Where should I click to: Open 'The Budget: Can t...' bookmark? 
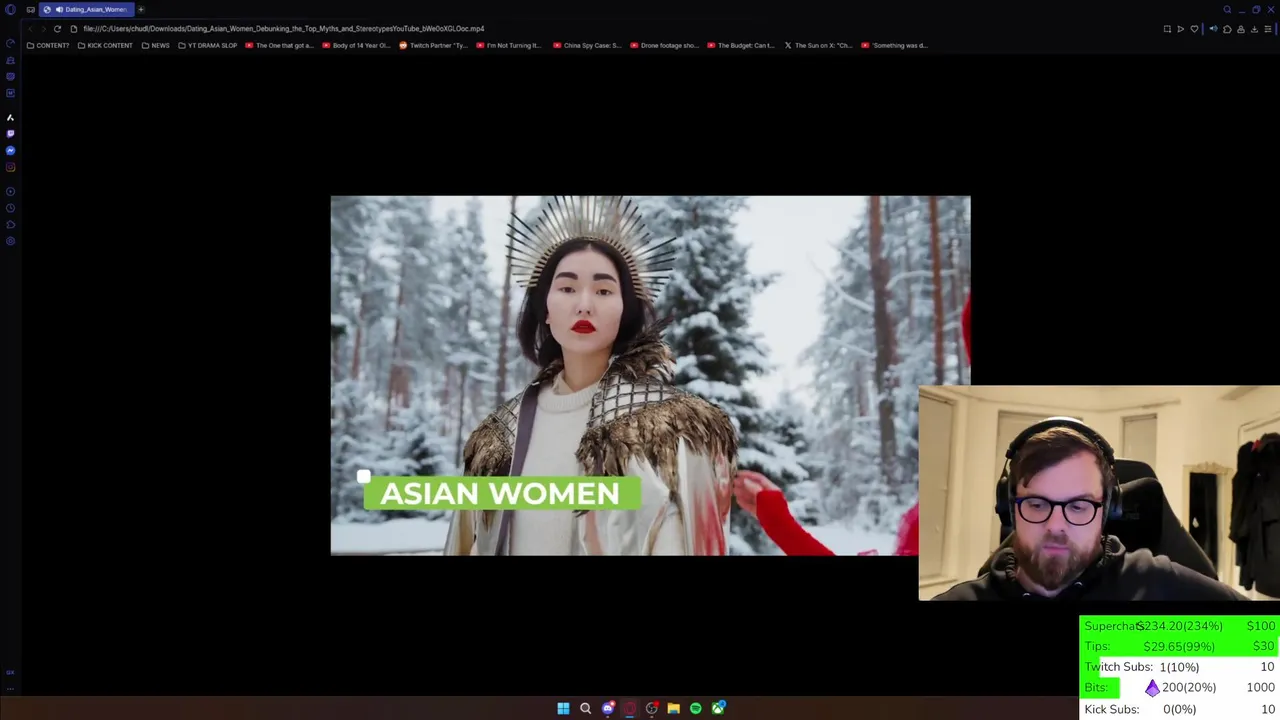(x=741, y=45)
